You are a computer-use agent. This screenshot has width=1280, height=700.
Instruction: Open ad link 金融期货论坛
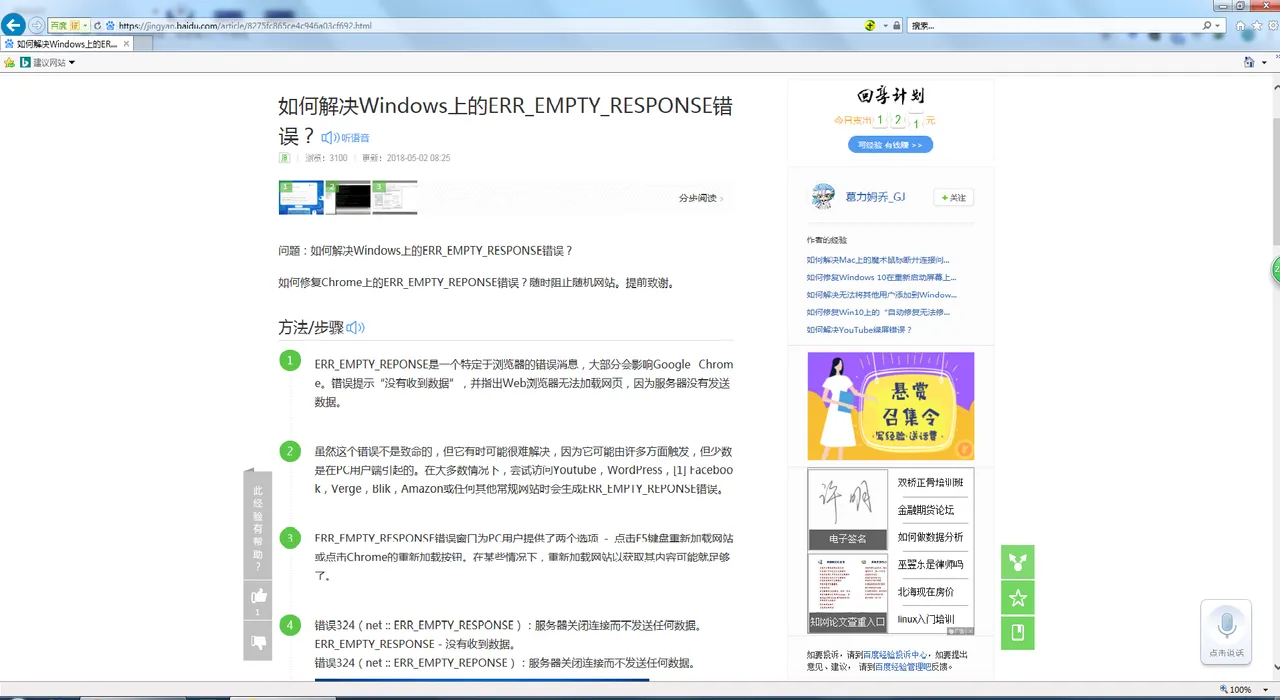tap(926, 510)
